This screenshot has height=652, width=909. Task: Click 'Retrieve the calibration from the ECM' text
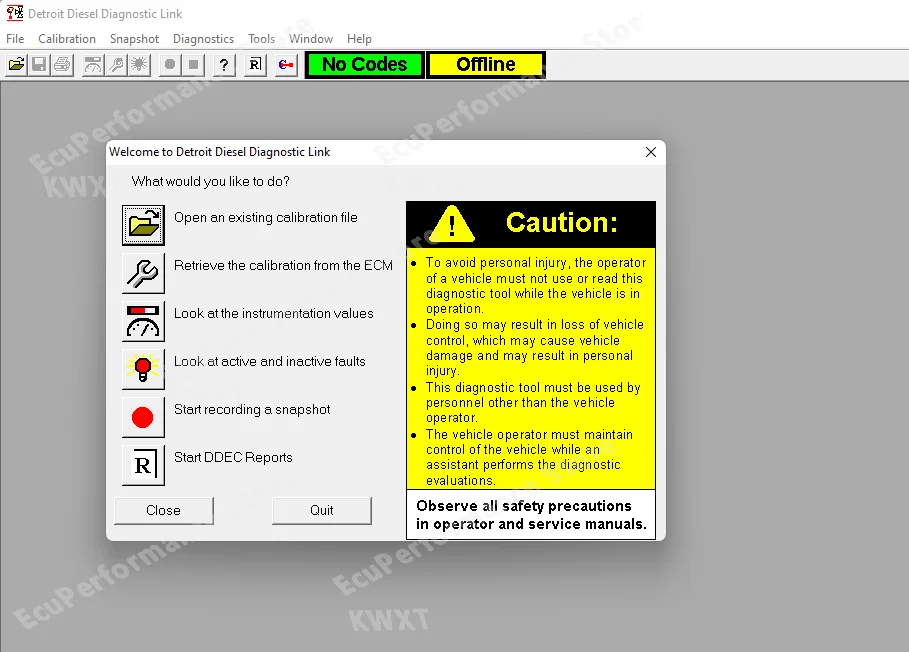coord(283,265)
